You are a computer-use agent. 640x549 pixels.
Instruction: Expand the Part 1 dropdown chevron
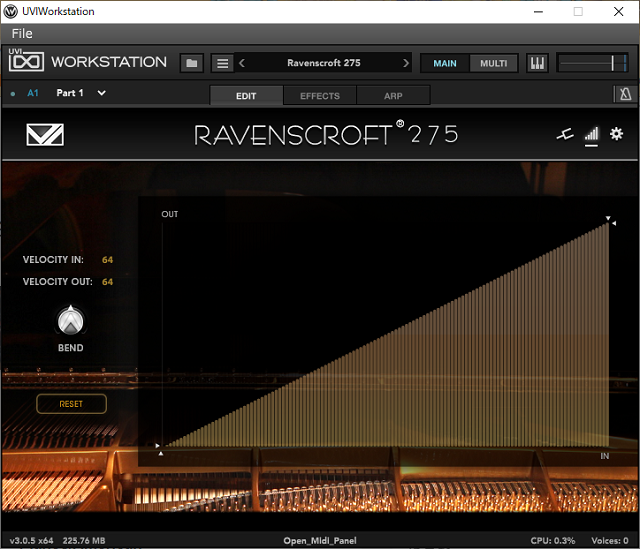coord(101,93)
